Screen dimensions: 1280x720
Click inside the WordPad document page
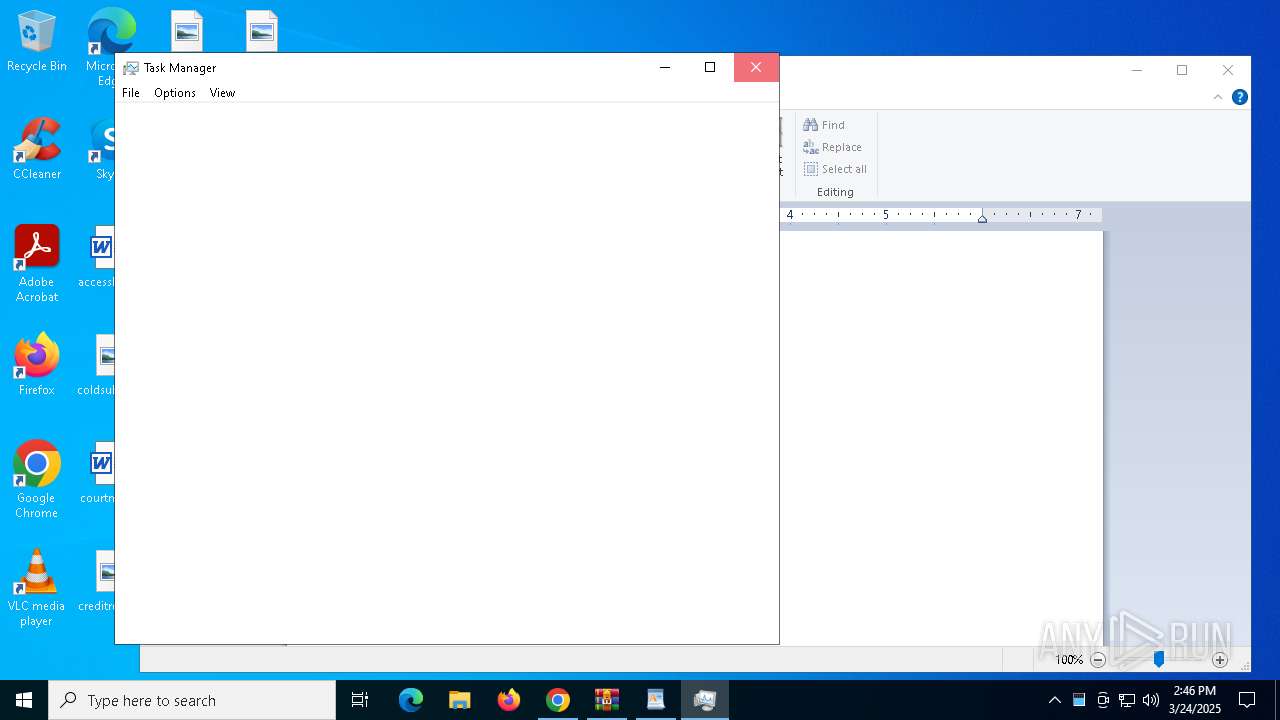point(941,438)
